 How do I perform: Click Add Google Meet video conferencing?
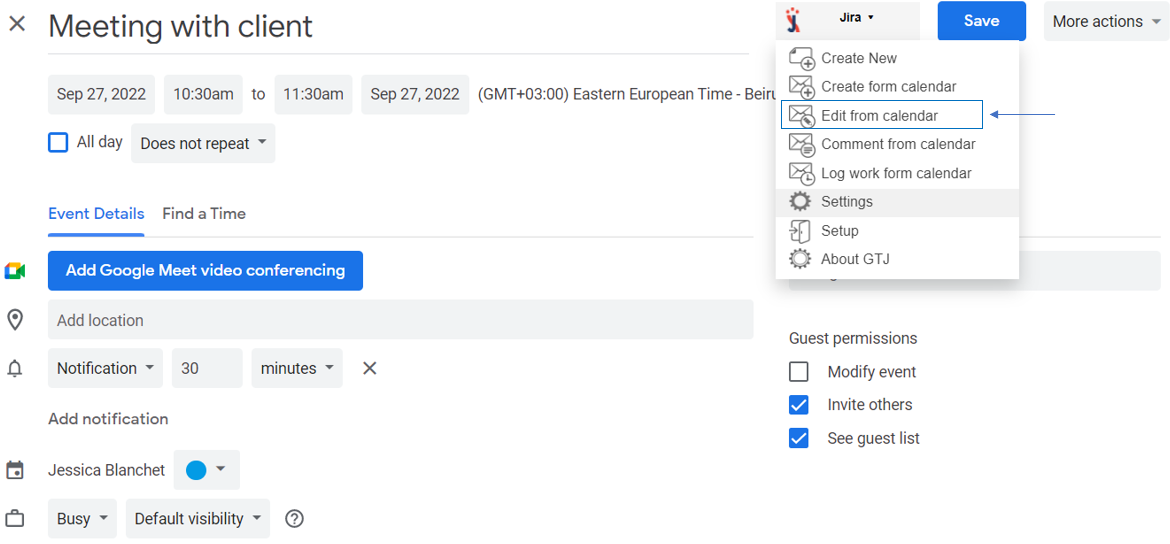(205, 270)
